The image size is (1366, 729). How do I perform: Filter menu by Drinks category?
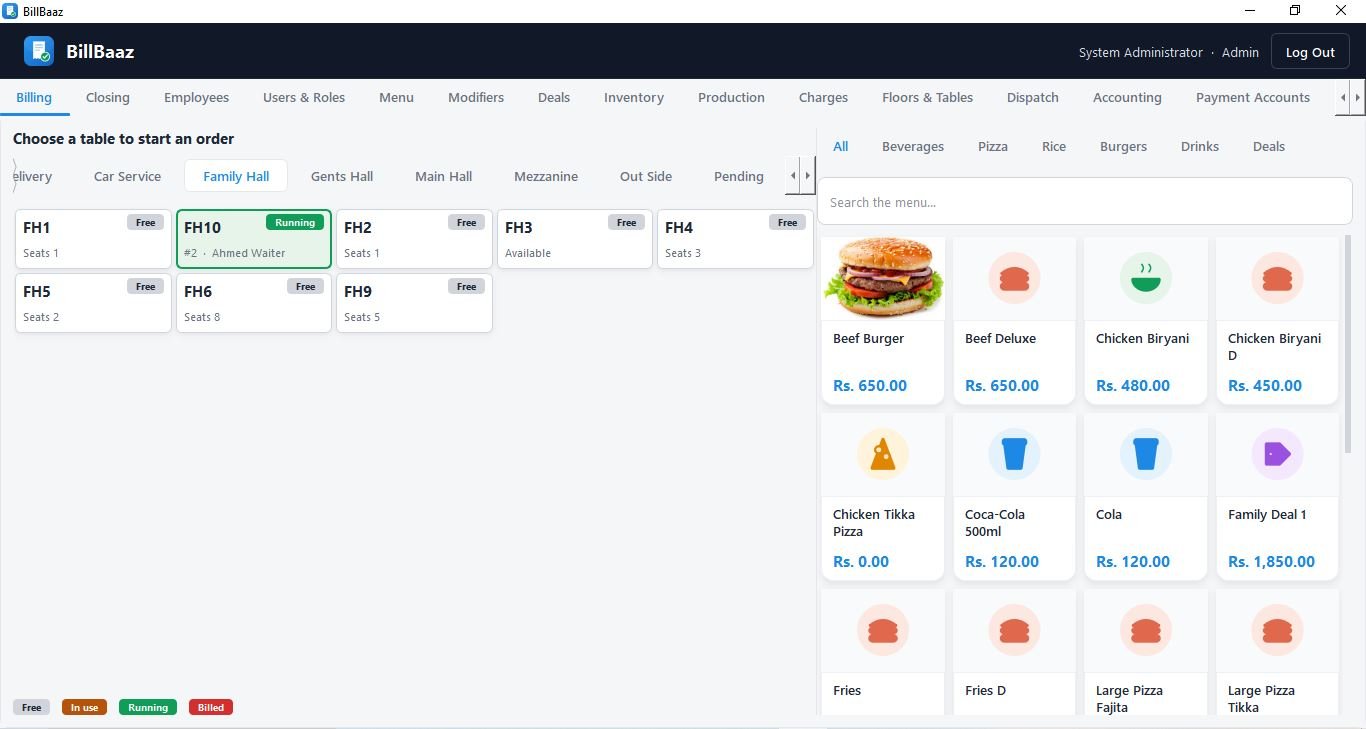tap(1200, 146)
